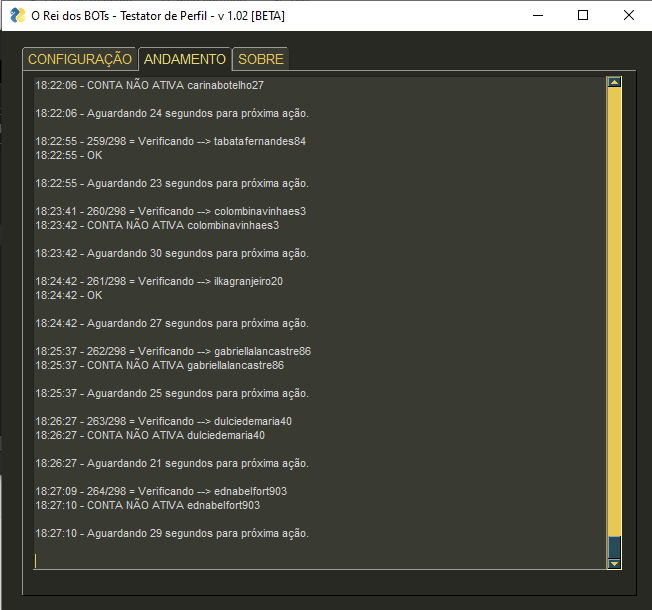Click the Aguardando 29 segundos log line
Viewport: 652px width, 610px height.
[172, 533]
